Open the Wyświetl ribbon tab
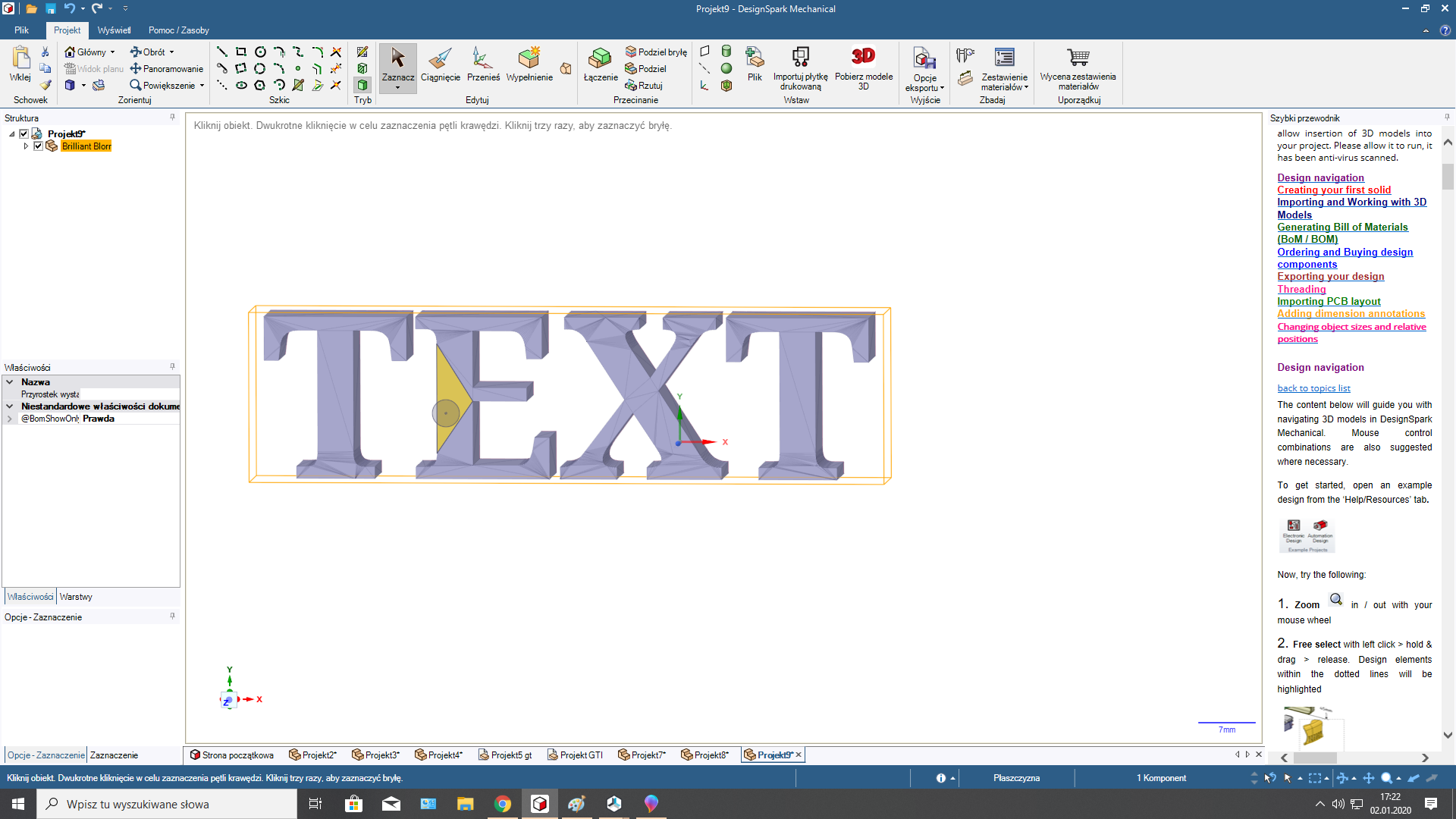Screen dimensions: 1456x819 (114, 30)
